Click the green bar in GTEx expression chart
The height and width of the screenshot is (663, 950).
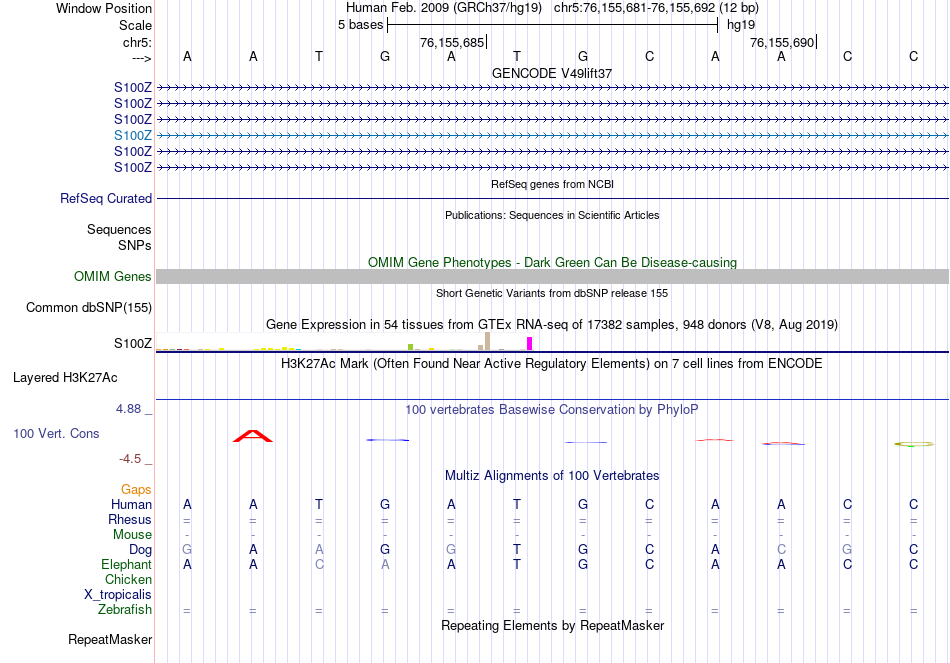(x=411, y=347)
